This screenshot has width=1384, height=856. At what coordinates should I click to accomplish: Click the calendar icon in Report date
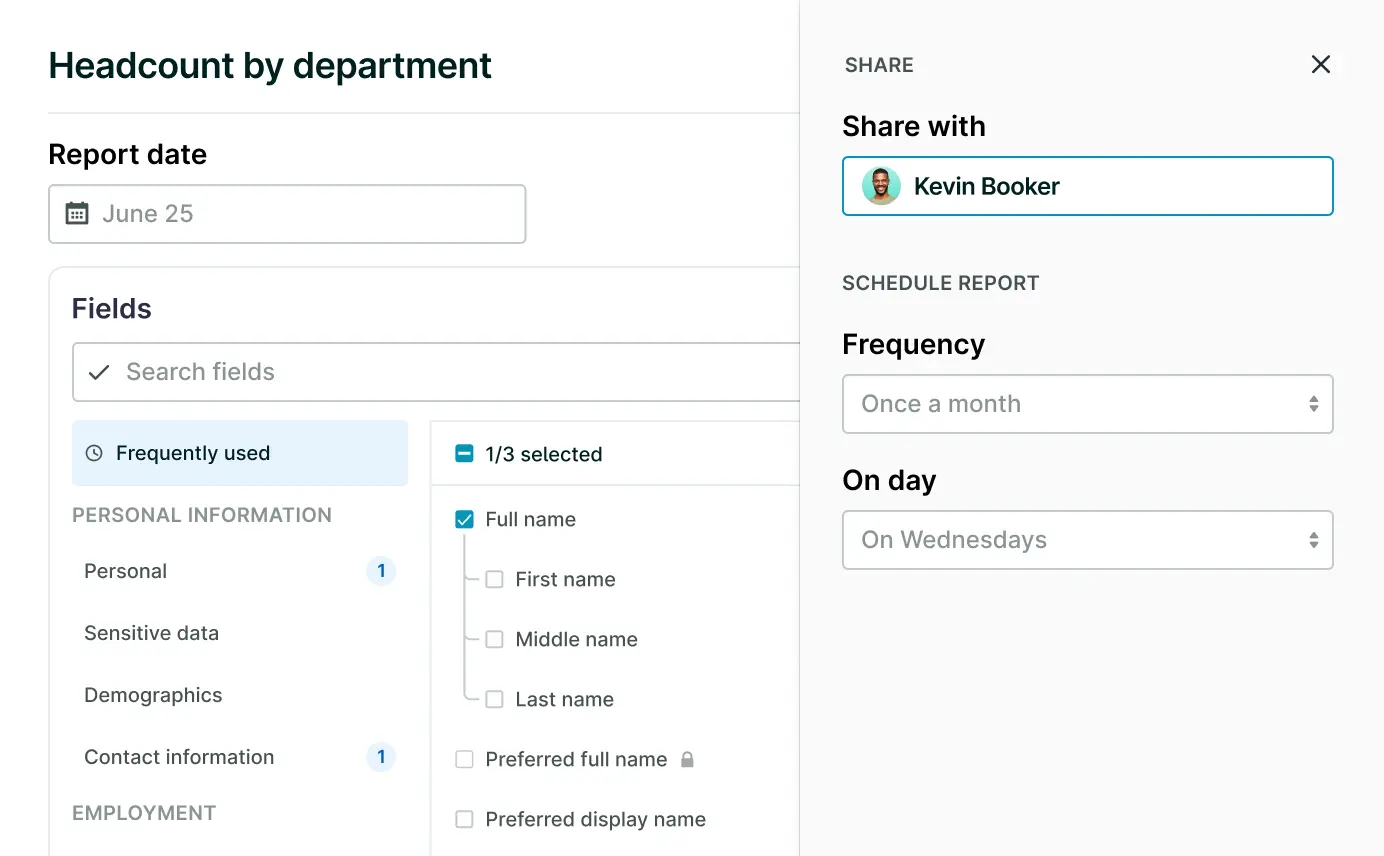click(x=77, y=213)
